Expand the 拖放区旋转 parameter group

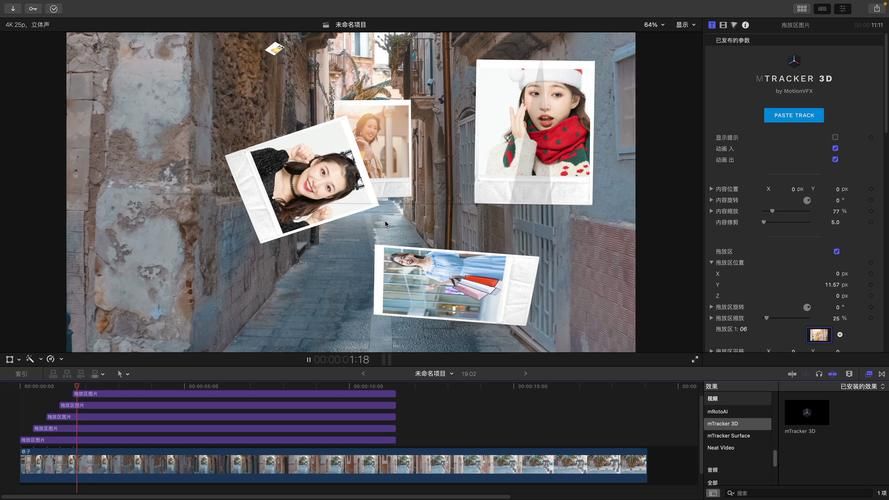[711, 307]
